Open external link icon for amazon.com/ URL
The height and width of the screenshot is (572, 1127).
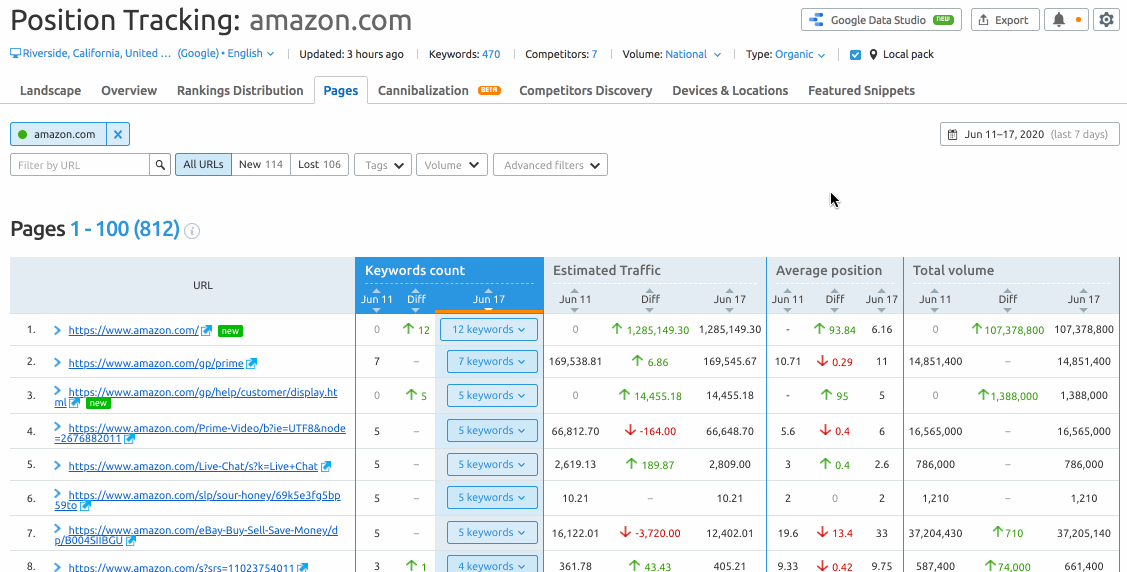206,331
